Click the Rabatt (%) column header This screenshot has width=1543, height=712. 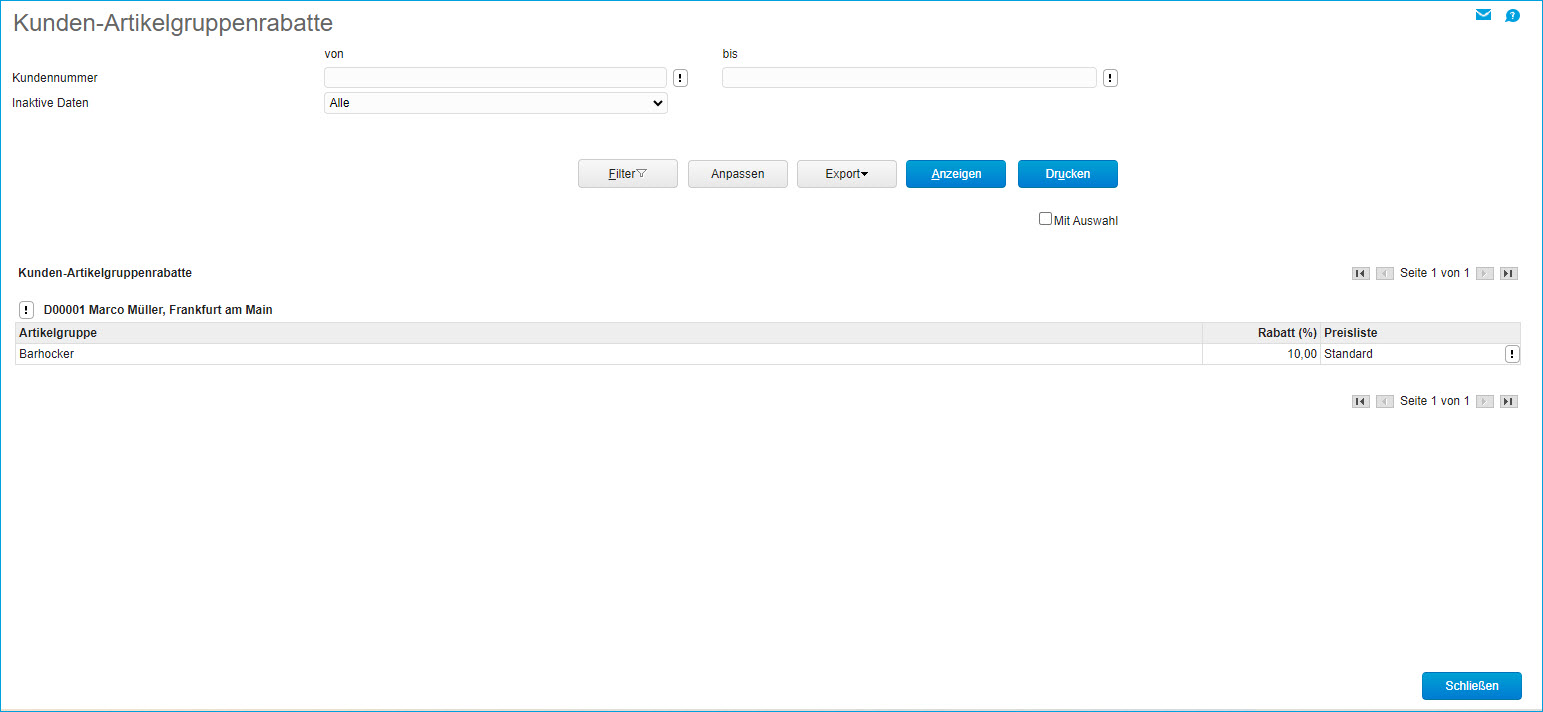coord(1261,333)
